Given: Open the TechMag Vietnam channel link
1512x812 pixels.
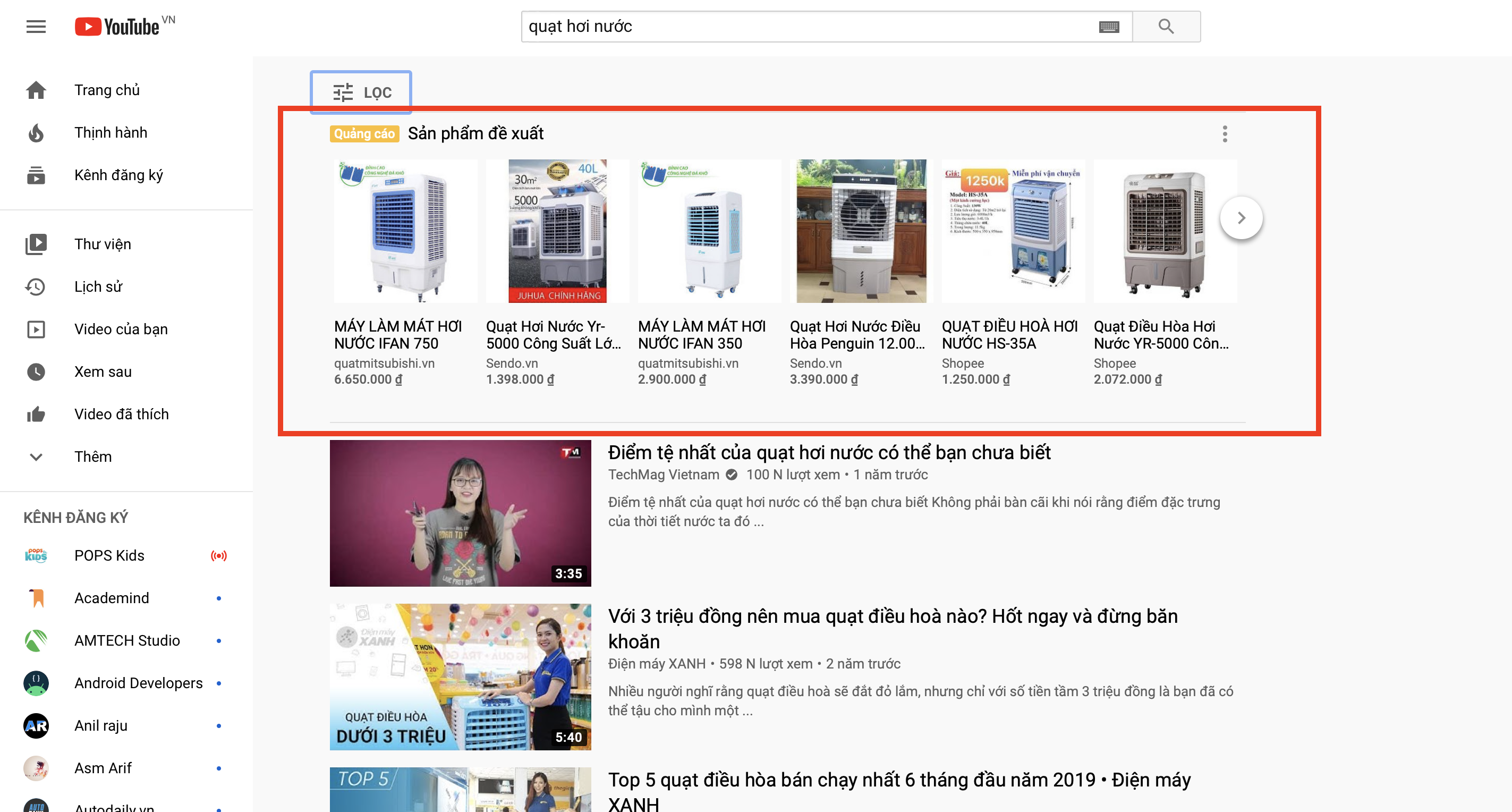Looking at the screenshot, I should 663,475.
